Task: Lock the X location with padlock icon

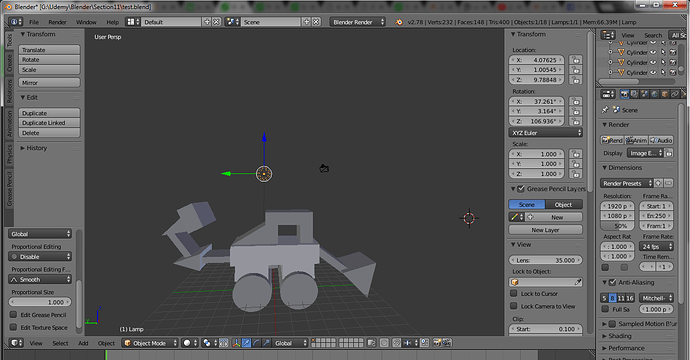Action: [576, 60]
